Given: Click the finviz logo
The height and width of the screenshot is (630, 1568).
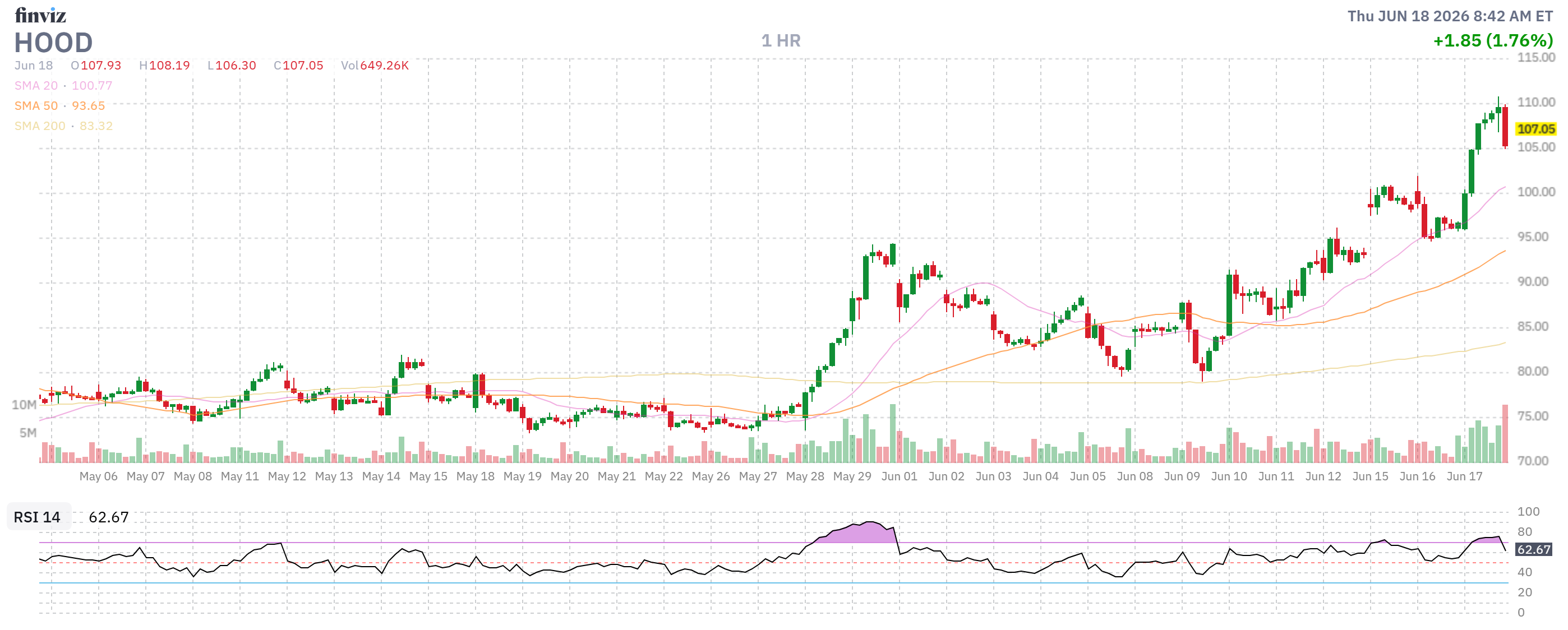Looking at the screenshot, I should click(x=40, y=15).
